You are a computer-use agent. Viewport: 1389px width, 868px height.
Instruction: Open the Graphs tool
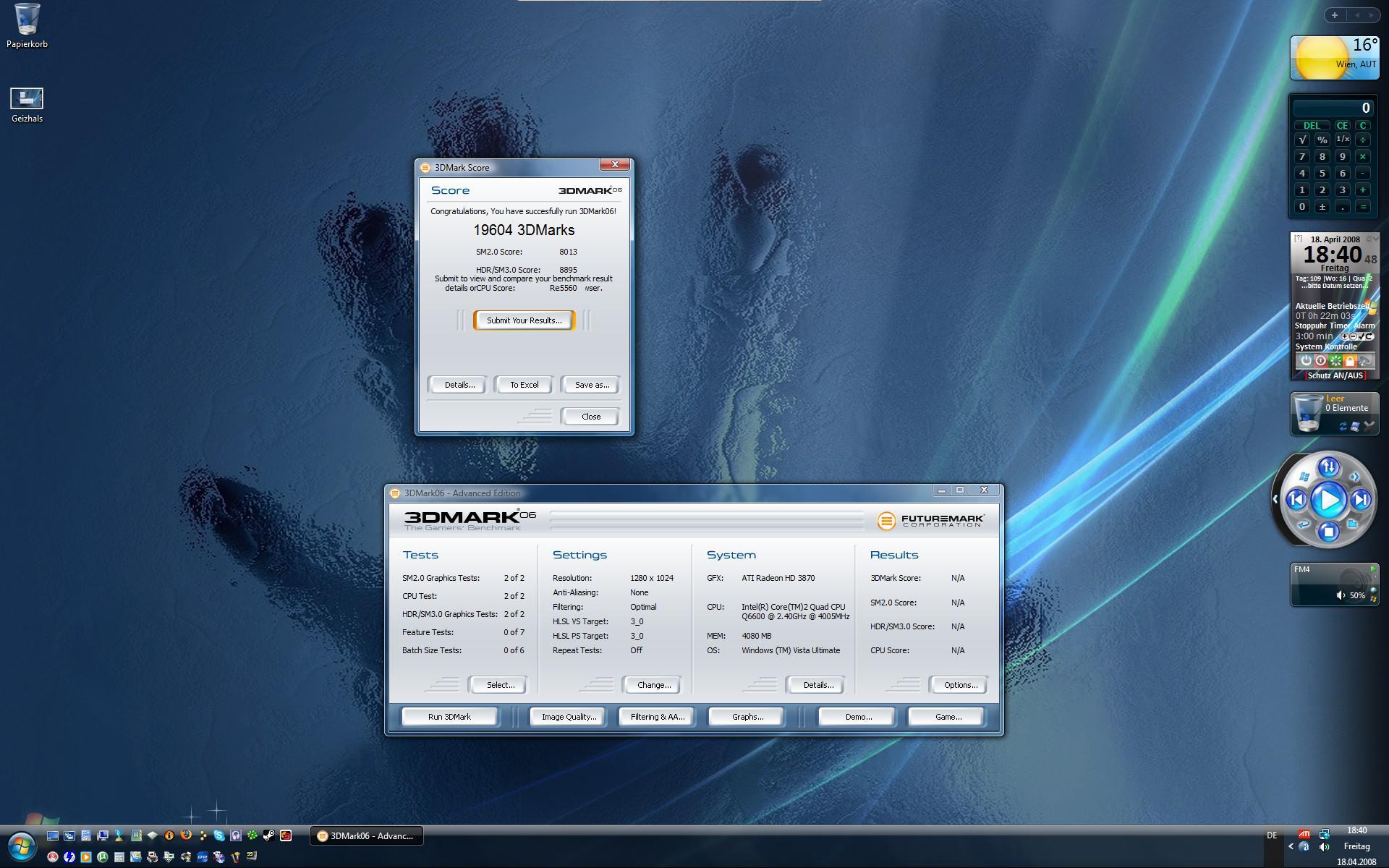tap(747, 717)
